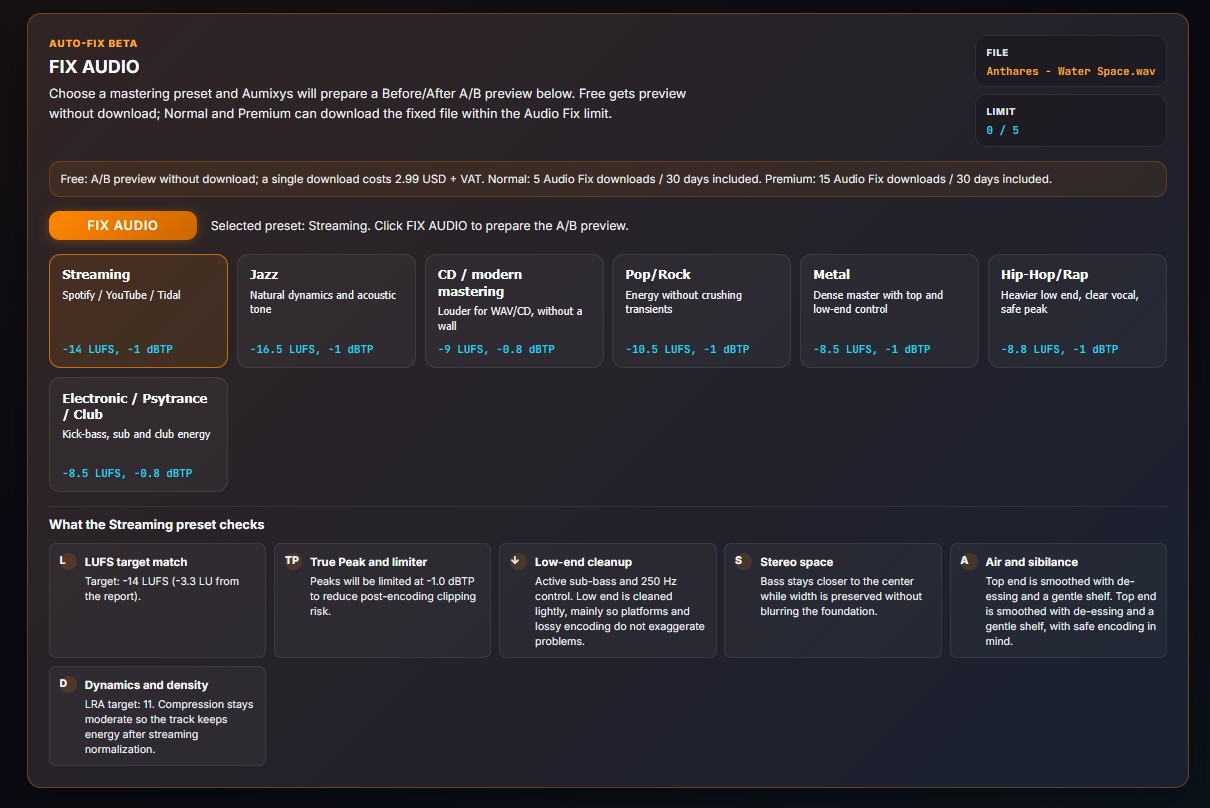Click the down-arrow Low-end cleanup icon
This screenshot has width=1210, height=808.
pyautogui.click(x=516, y=561)
